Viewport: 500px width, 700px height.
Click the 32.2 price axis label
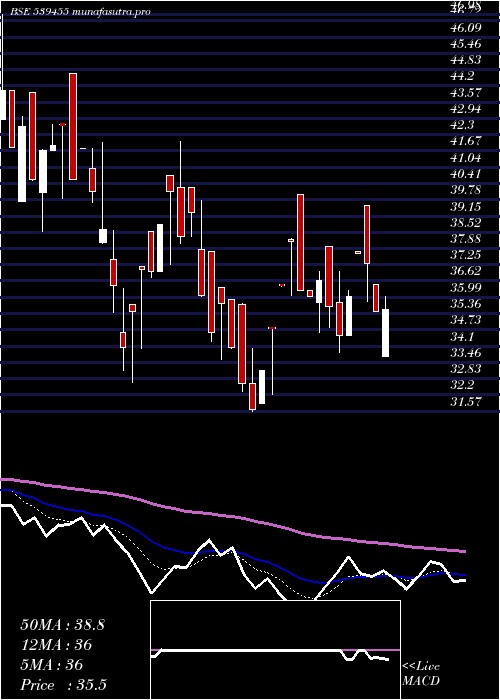[462, 385]
